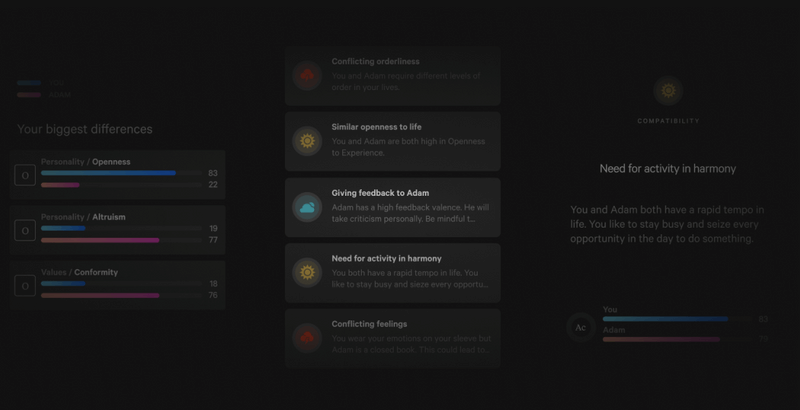Click the Values / Conformity difference row
Viewport: 800px width, 410px height.
coord(117,285)
